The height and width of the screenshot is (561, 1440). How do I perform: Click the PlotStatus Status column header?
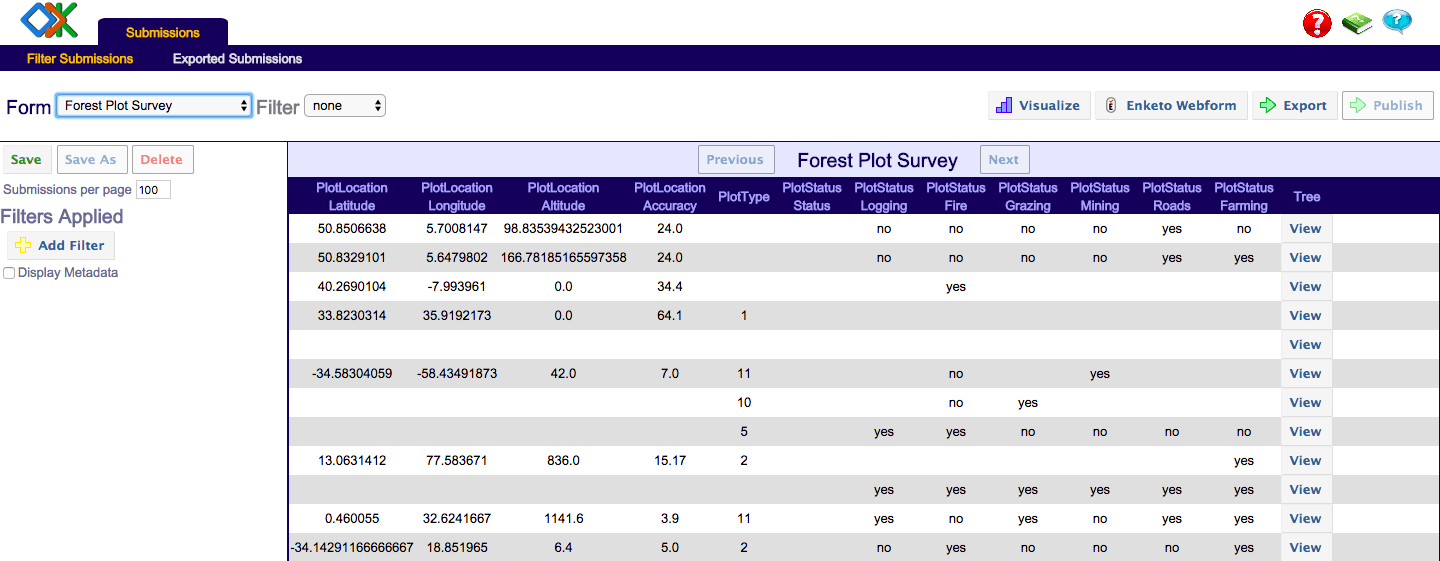pyautogui.click(x=812, y=196)
